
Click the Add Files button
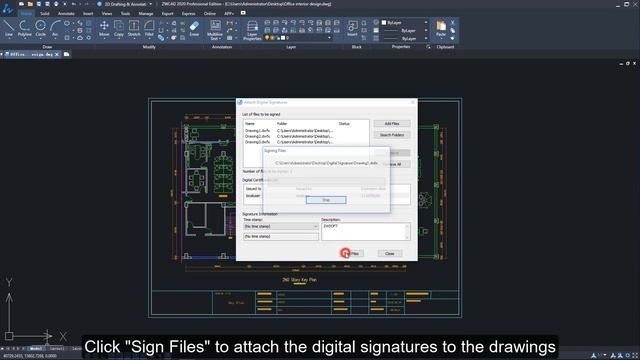point(392,124)
